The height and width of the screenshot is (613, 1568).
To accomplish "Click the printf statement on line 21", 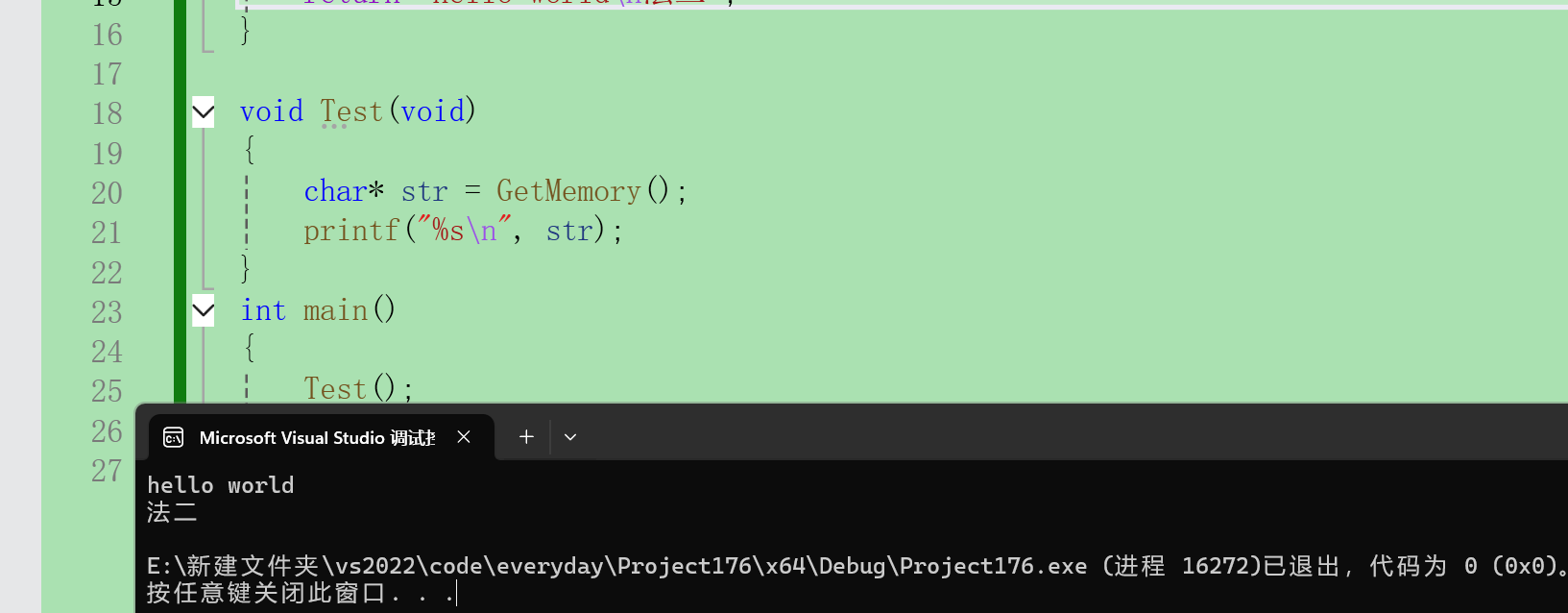I will coord(464,231).
